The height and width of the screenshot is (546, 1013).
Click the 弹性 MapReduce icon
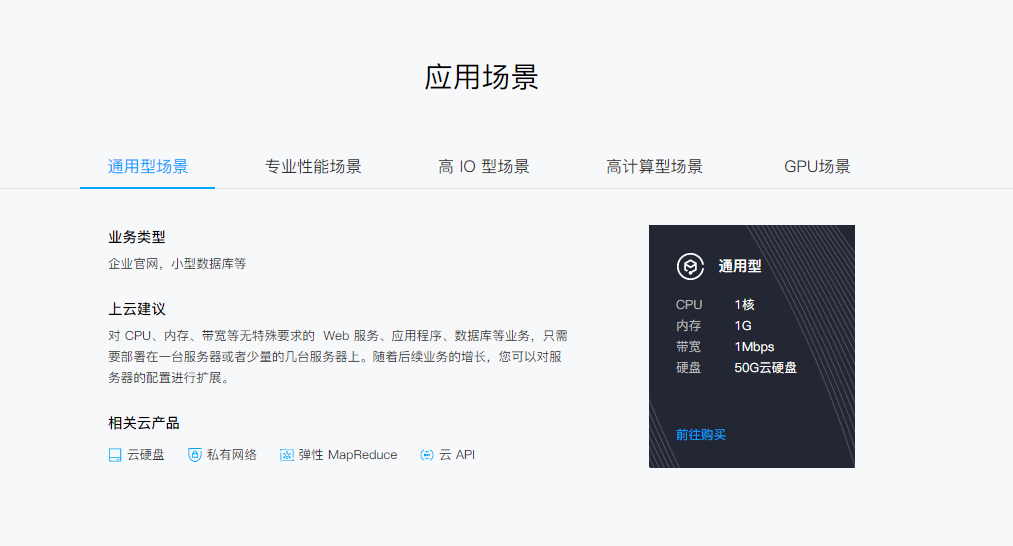click(286, 455)
